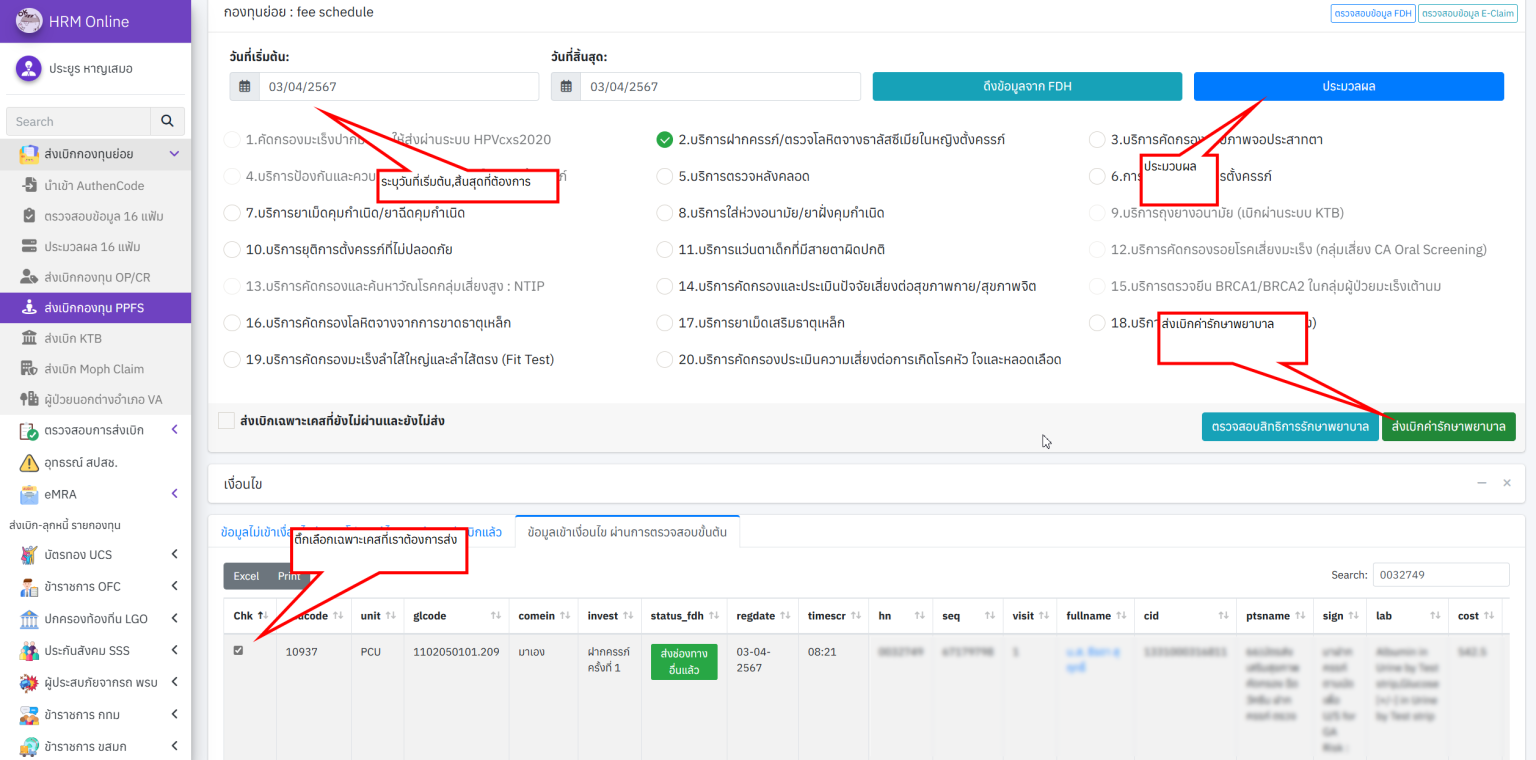Click the table Search input field
1536x760 pixels.
[x=1441, y=574]
